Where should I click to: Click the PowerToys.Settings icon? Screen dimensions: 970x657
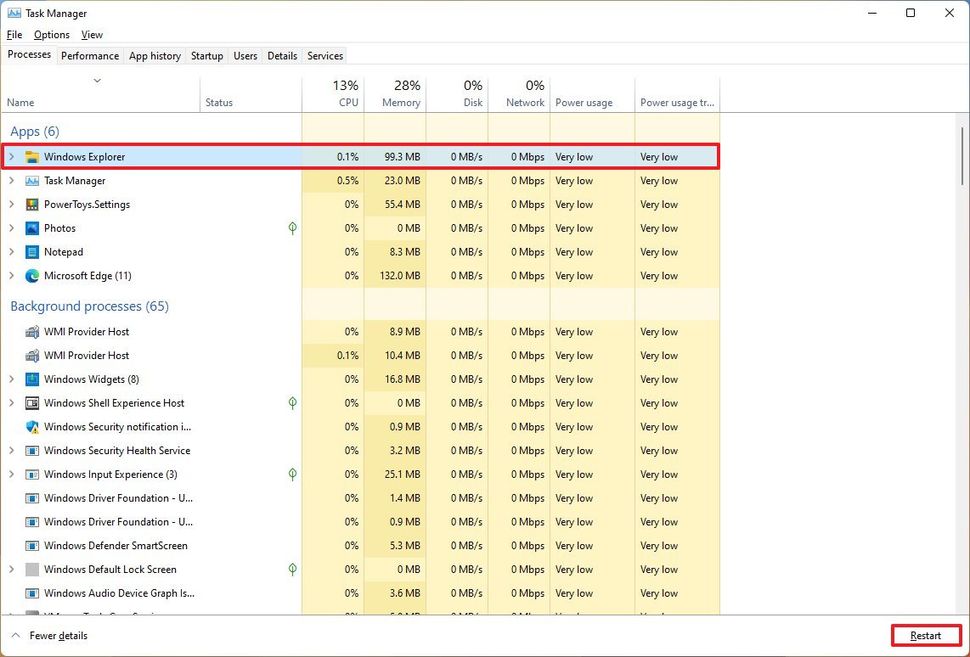click(x=33, y=204)
